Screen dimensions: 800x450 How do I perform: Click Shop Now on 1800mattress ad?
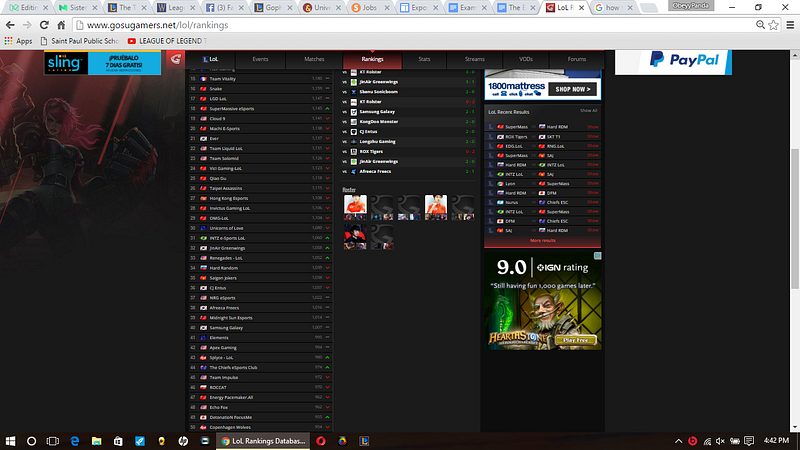[x=572, y=89]
